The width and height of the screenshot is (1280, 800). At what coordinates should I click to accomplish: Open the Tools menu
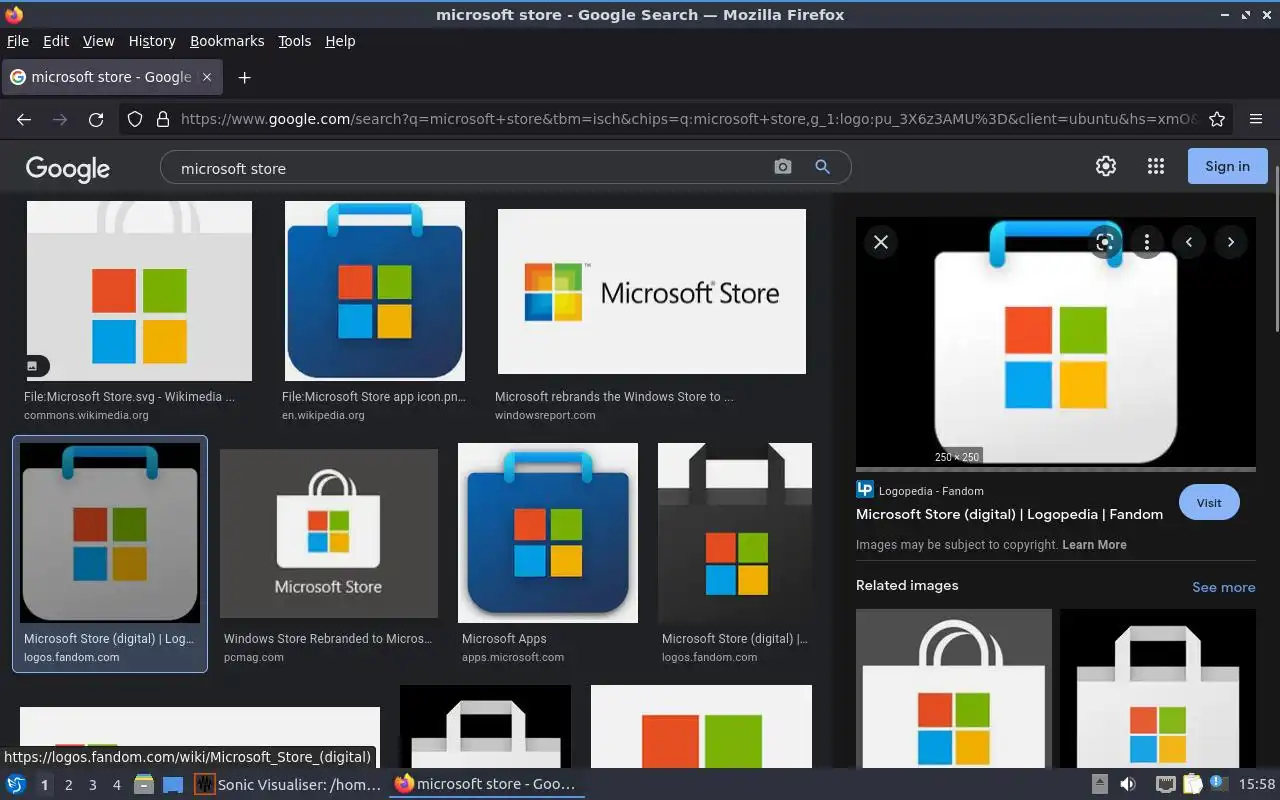tap(294, 41)
